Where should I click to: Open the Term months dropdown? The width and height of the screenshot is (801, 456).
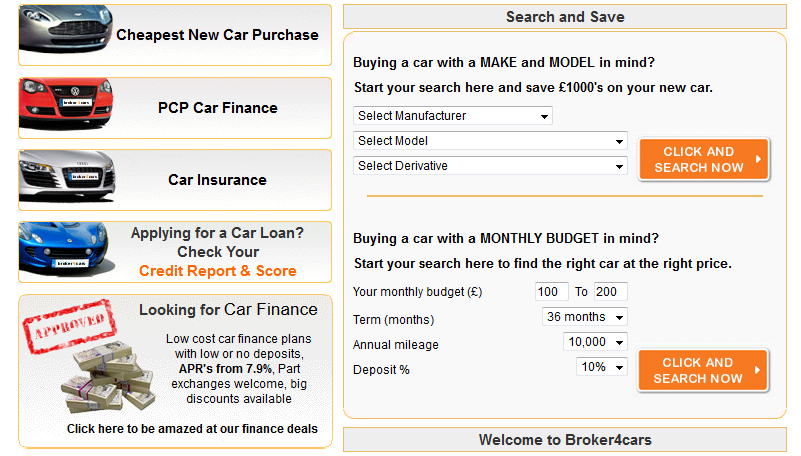pos(585,317)
